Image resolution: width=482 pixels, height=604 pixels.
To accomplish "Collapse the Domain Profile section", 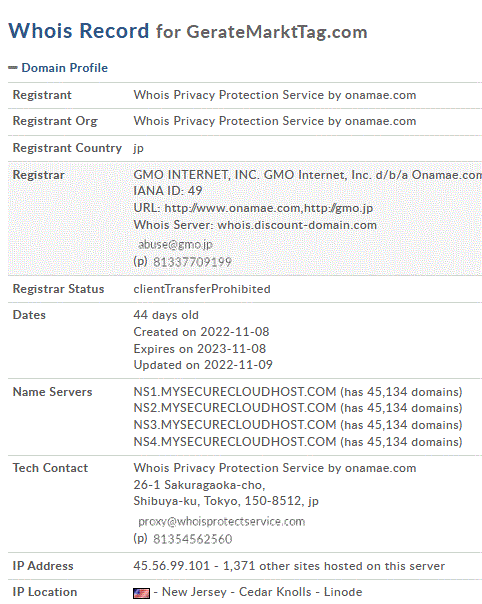I will click(x=13, y=68).
